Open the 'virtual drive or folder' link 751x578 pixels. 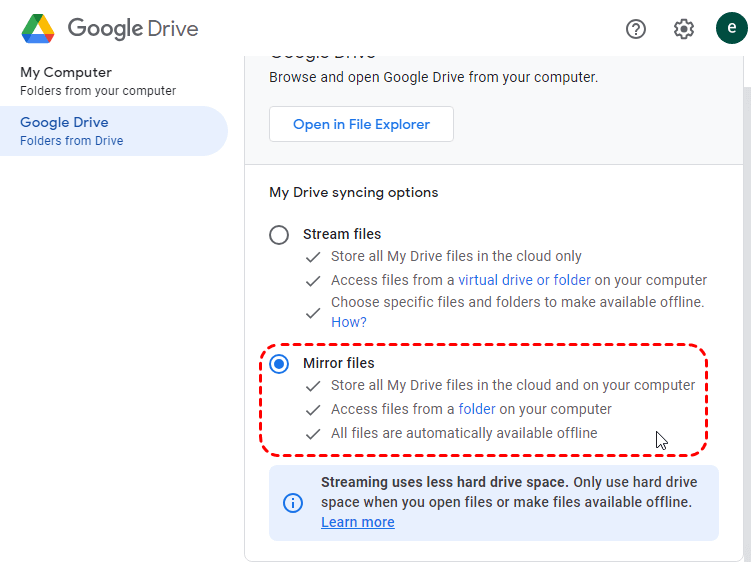click(x=524, y=280)
